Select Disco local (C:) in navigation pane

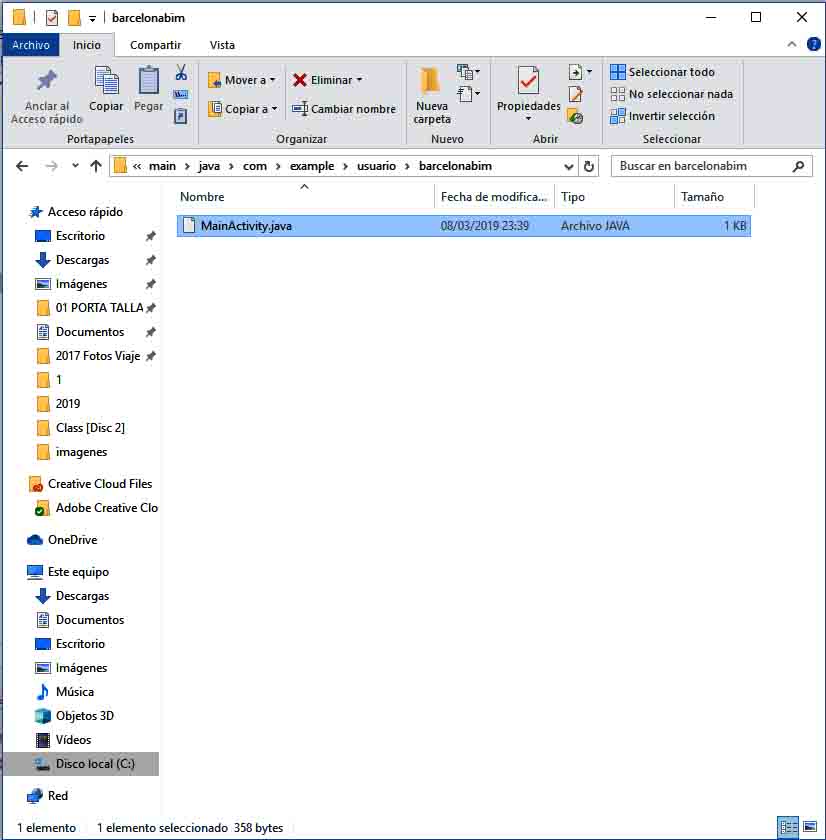(x=94, y=764)
